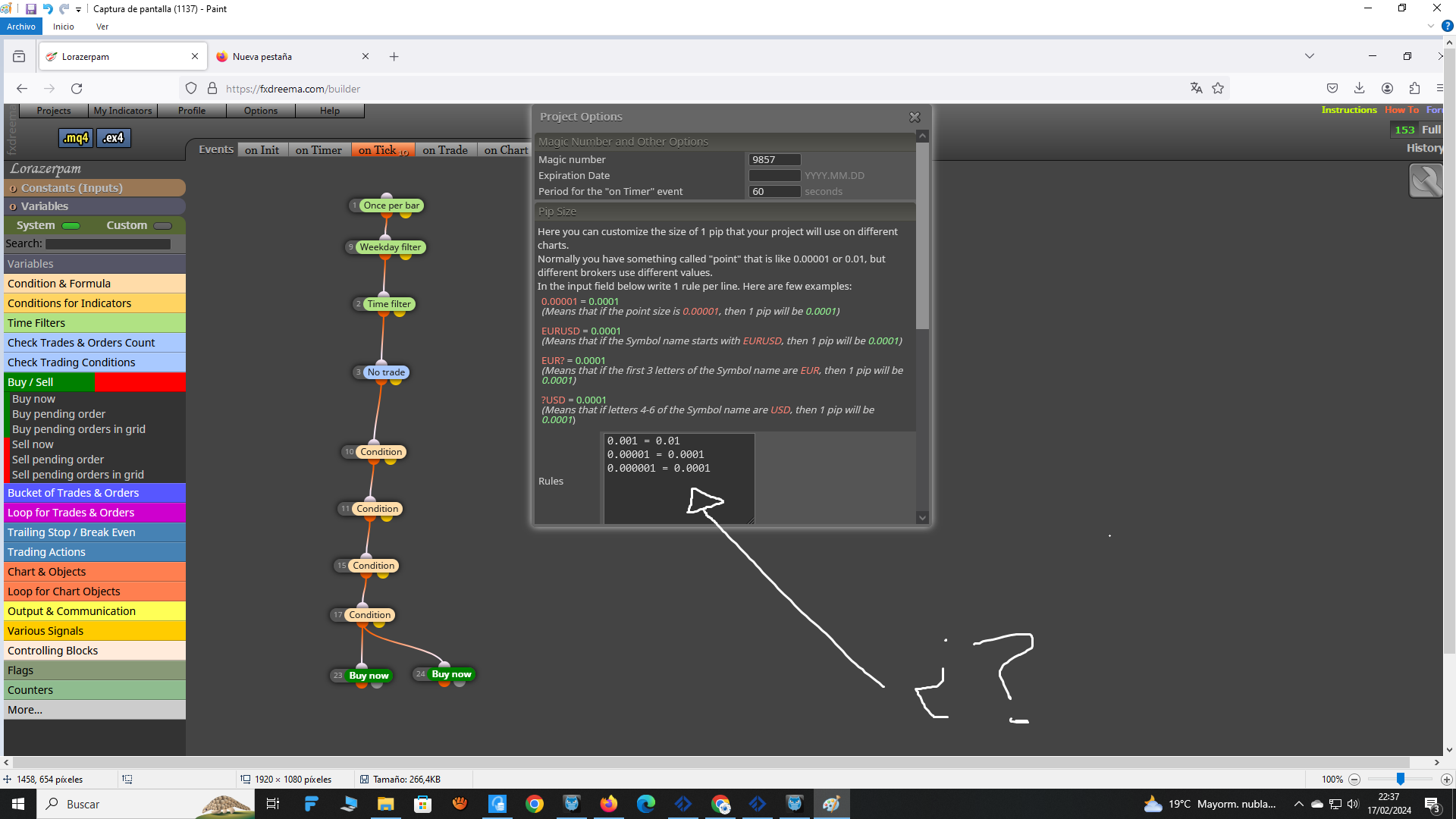Click the .ex4 export icon

[113, 138]
